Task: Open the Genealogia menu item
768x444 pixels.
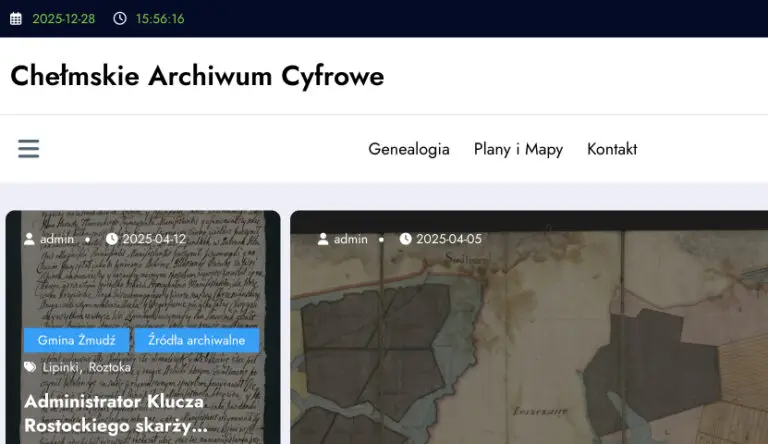Action: point(408,149)
